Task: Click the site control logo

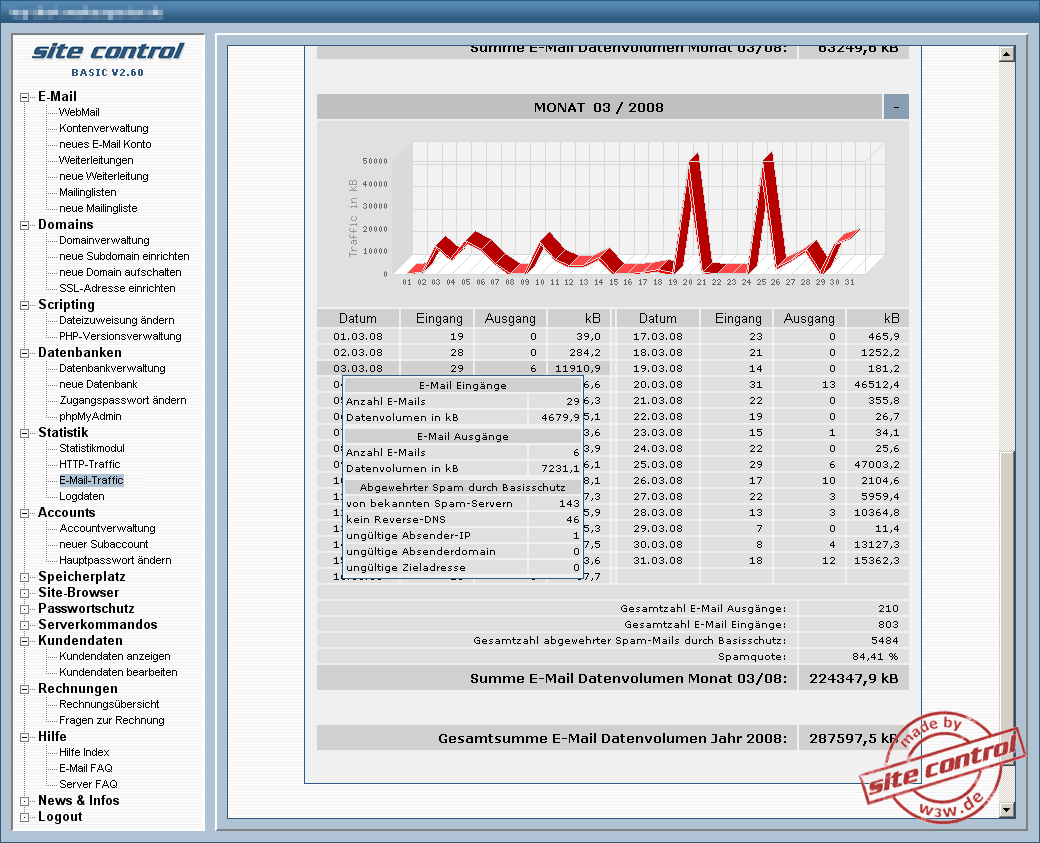Action: click(108, 52)
